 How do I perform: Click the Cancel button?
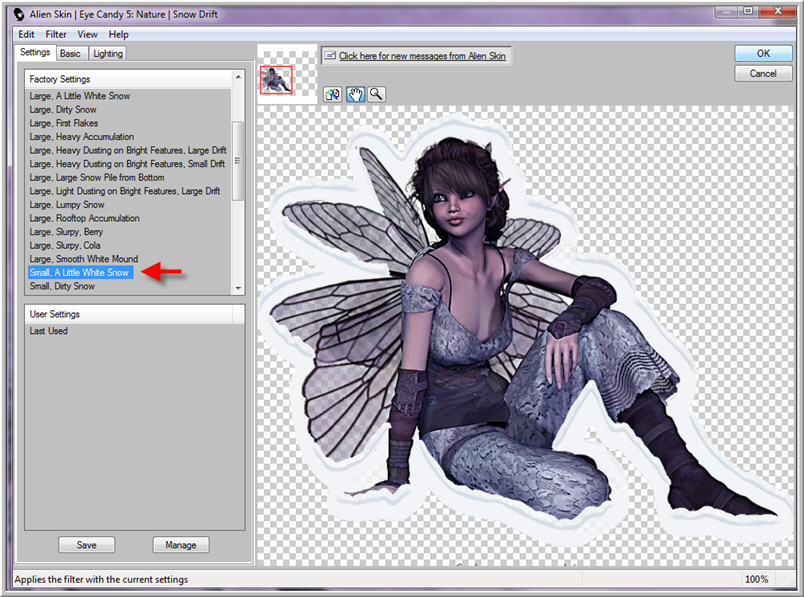pos(763,73)
